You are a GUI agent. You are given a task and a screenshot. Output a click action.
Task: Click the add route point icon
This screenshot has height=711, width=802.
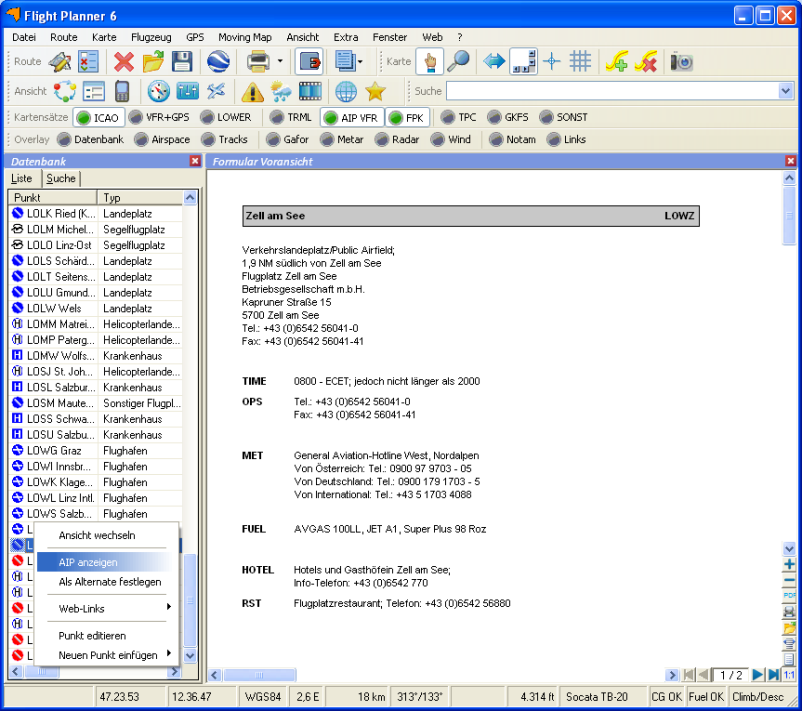coord(617,62)
